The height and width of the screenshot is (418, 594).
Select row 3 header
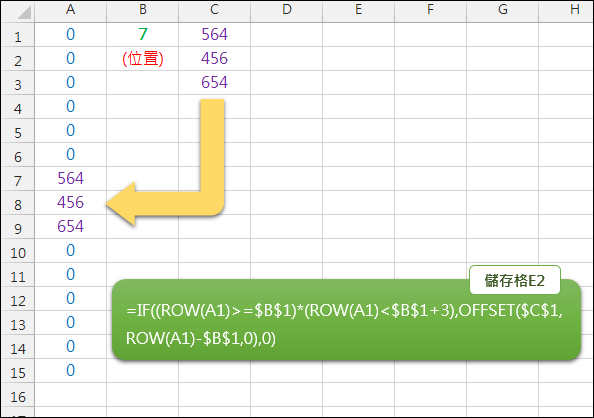tap(18, 83)
